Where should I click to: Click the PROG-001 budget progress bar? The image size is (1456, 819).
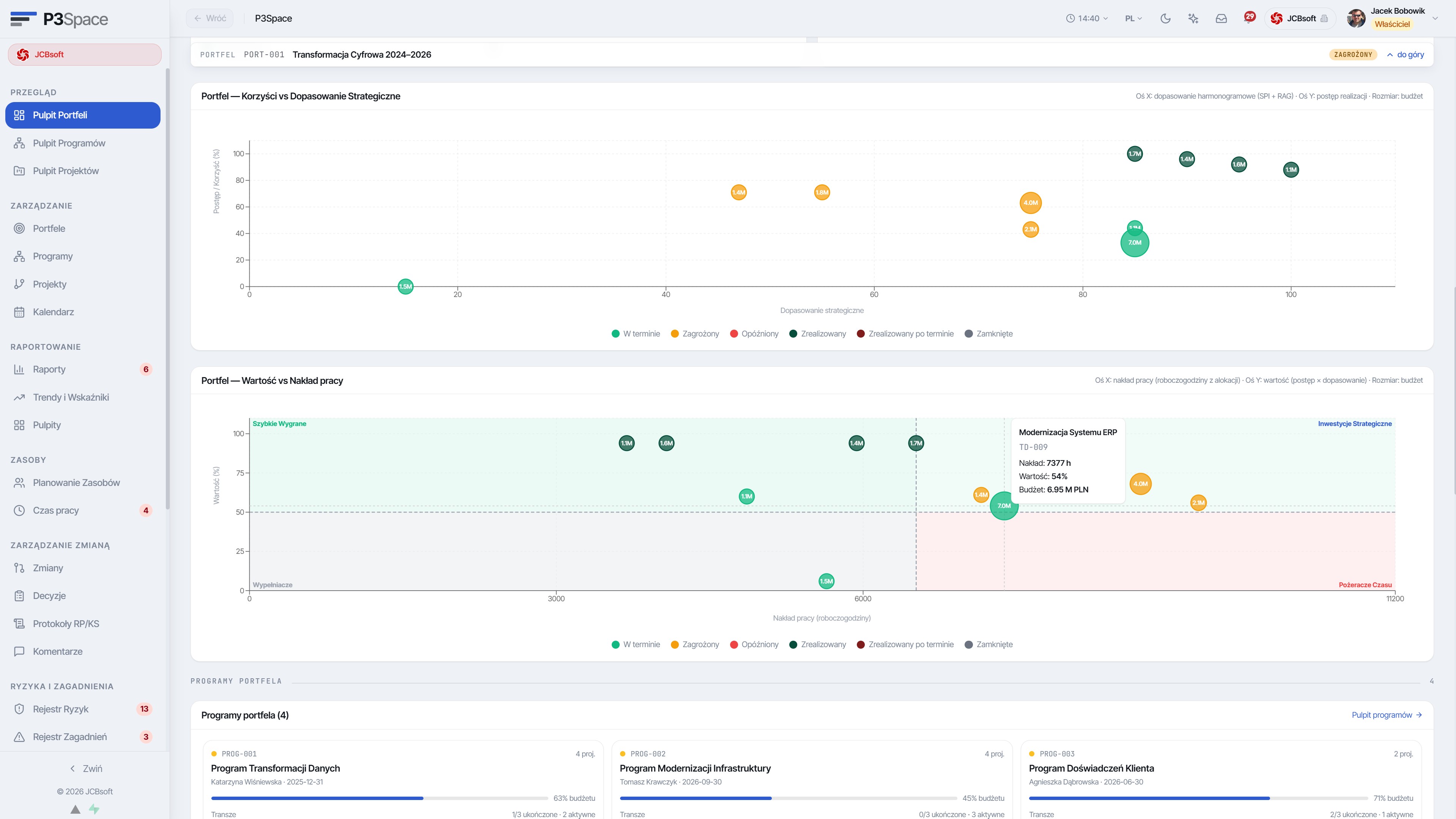tap(379, 798)
